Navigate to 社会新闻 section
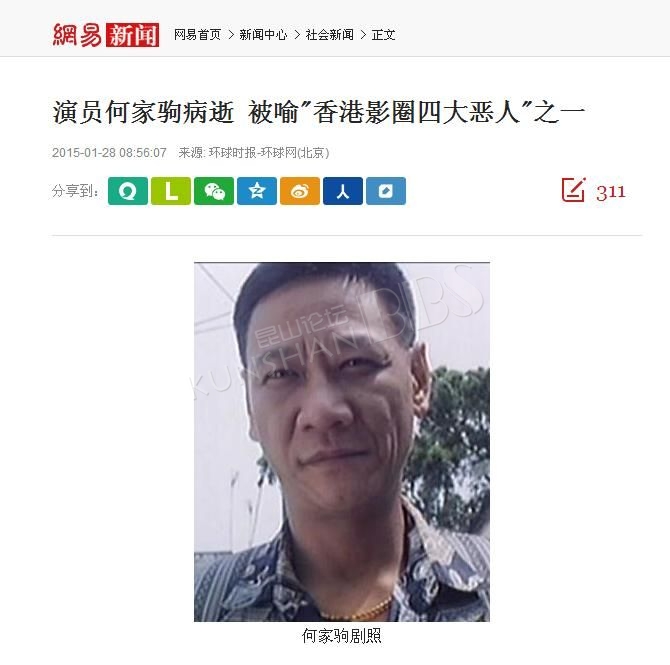 329,35
